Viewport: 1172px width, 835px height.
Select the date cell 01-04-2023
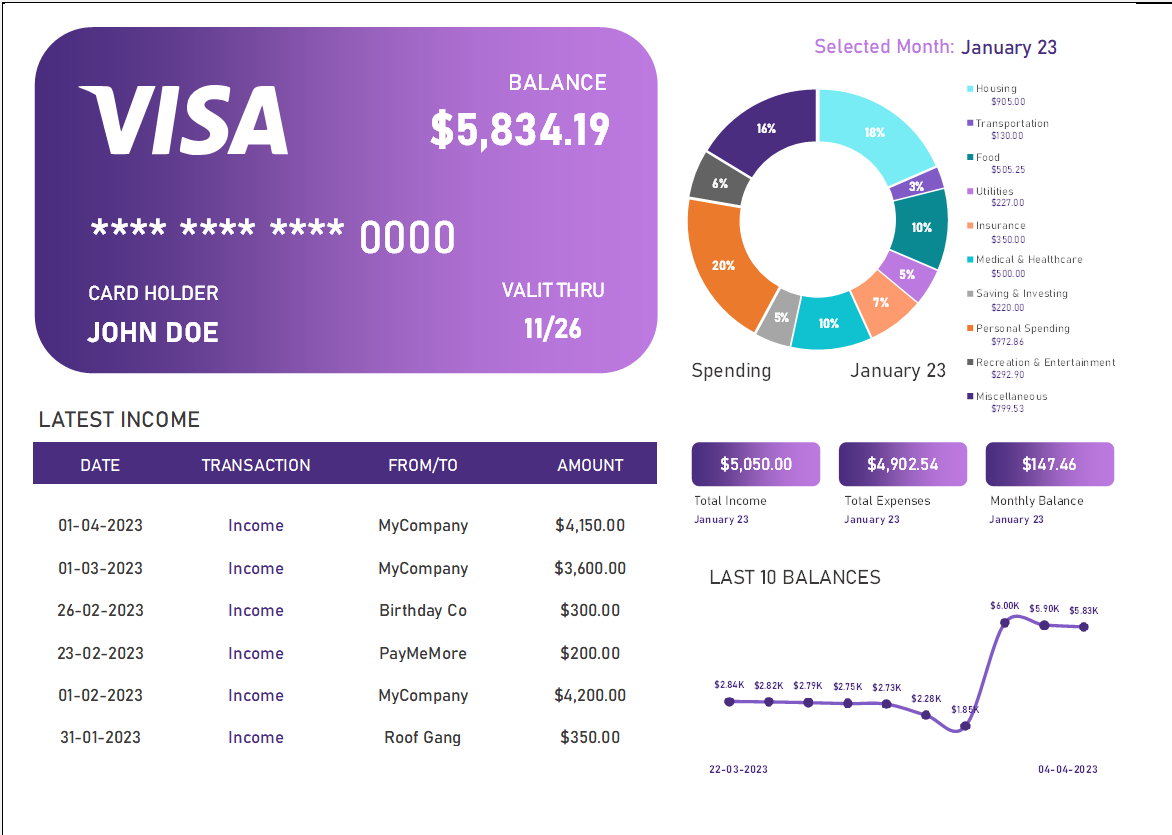[100, 526]
